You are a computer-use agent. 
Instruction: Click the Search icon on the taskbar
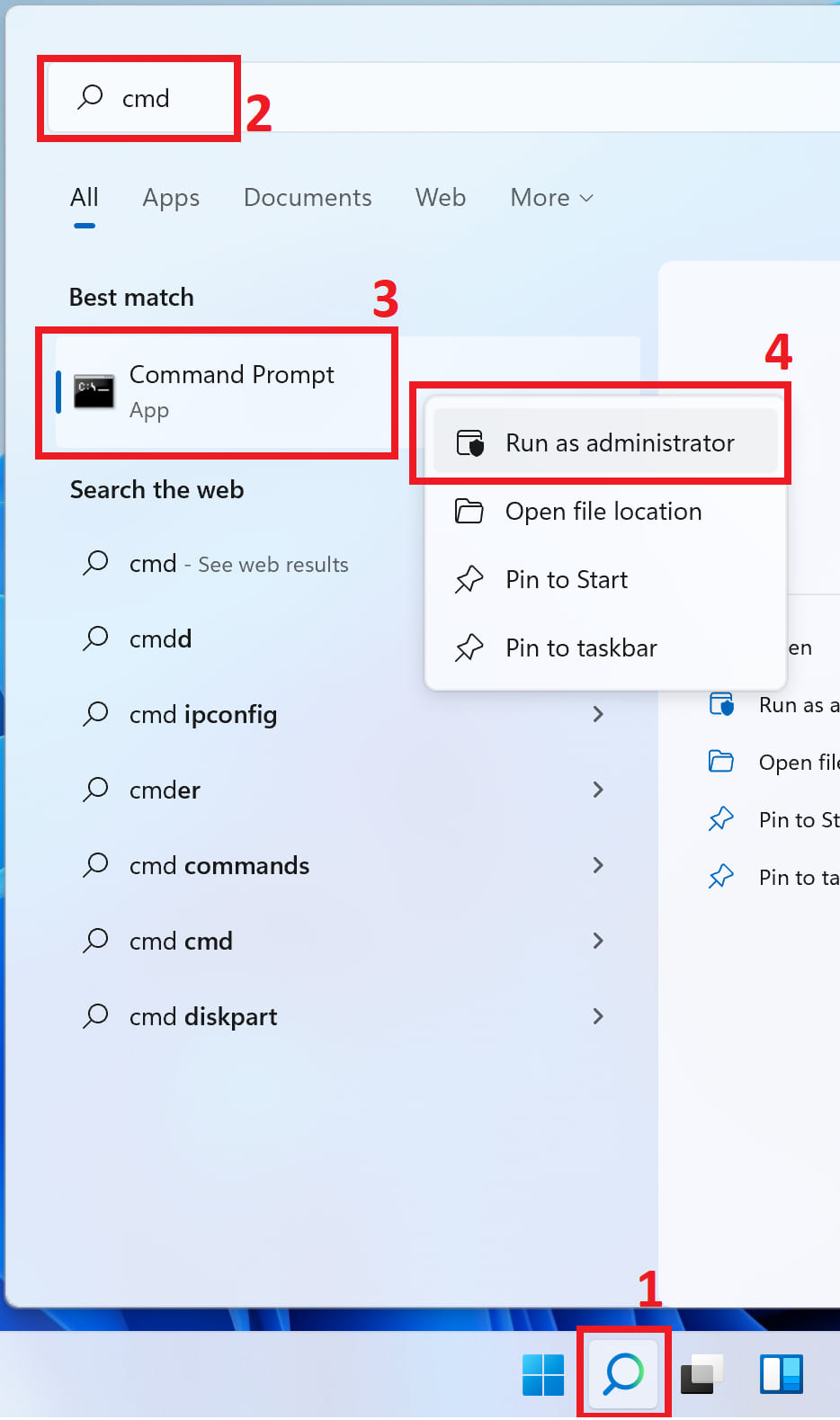pyautogui.click(x=623, y=1373)
